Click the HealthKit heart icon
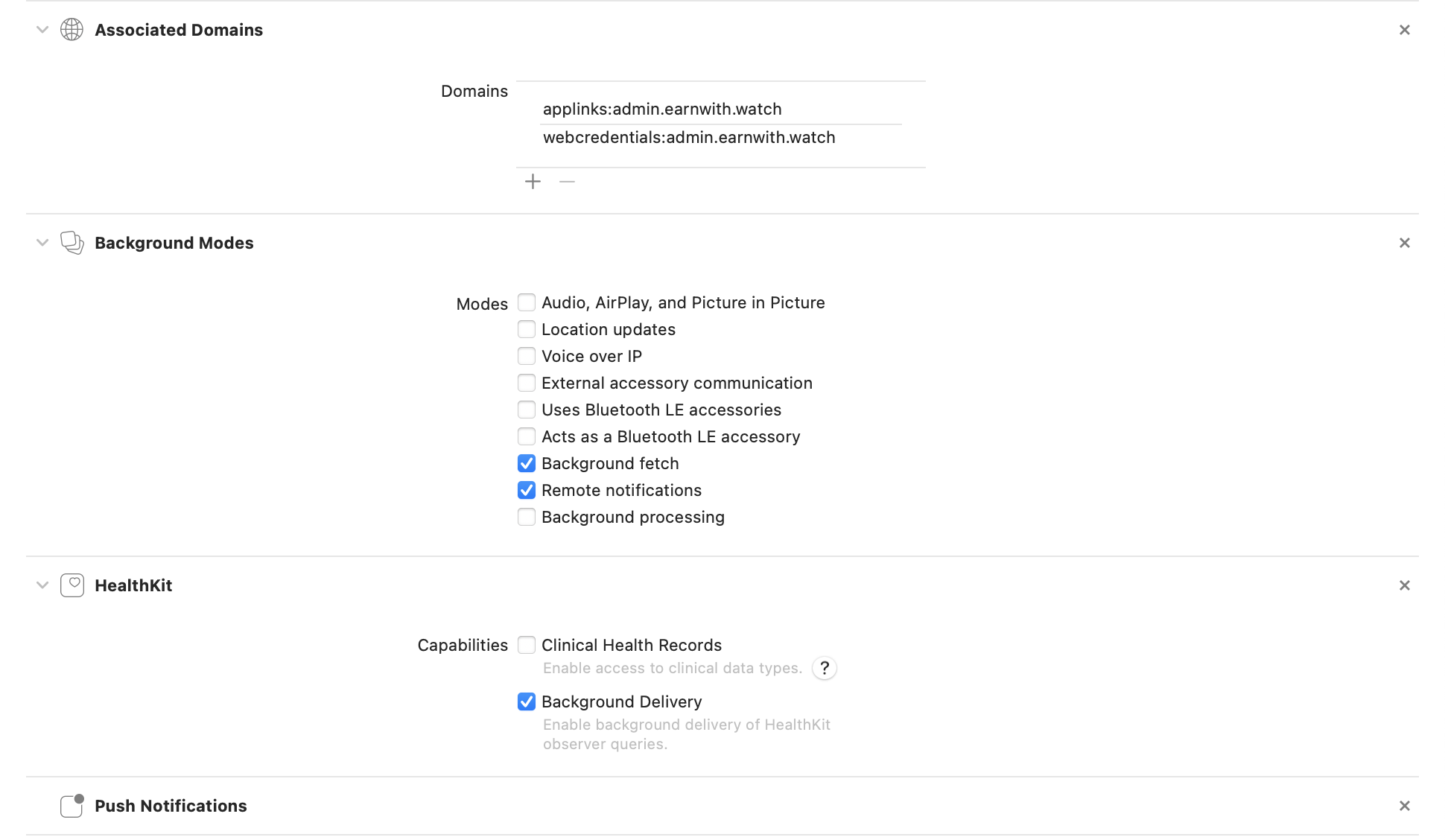Viewport: 1445px width, 840px height. tap(72, 585)
